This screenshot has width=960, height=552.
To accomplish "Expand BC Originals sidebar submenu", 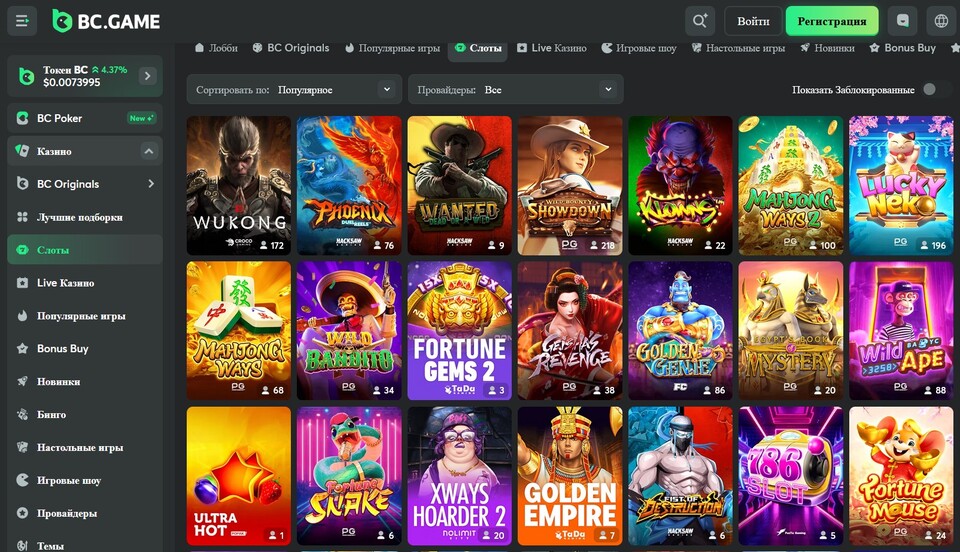I will point(150,184).
